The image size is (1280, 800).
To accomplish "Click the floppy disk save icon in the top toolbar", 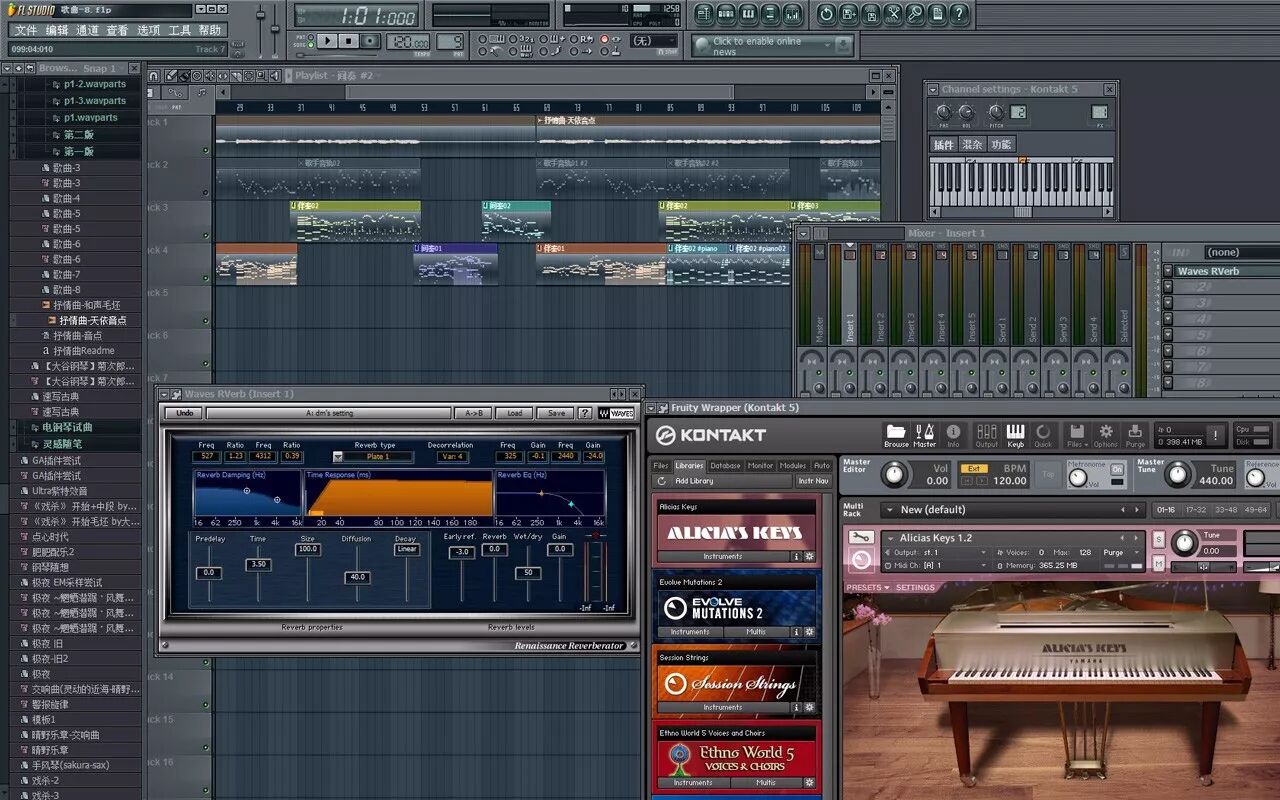I will pos(848,14).
